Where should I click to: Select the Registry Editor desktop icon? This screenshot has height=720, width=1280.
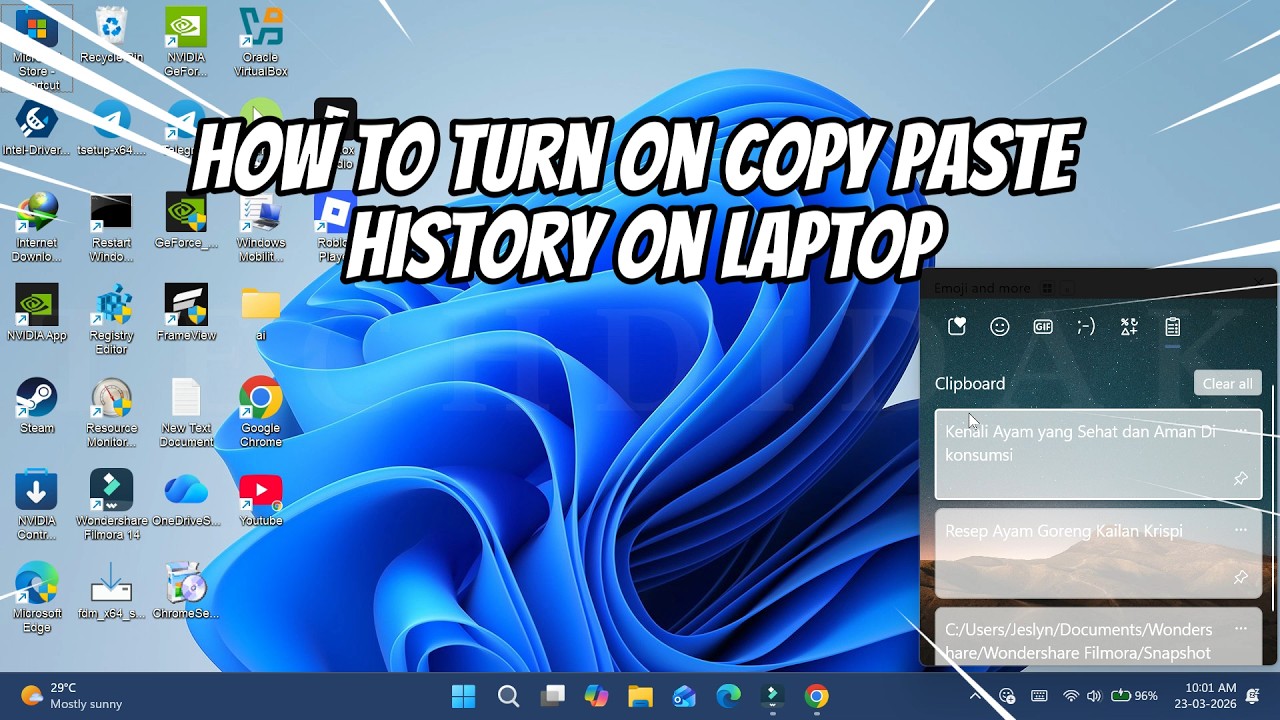point(111,321)
